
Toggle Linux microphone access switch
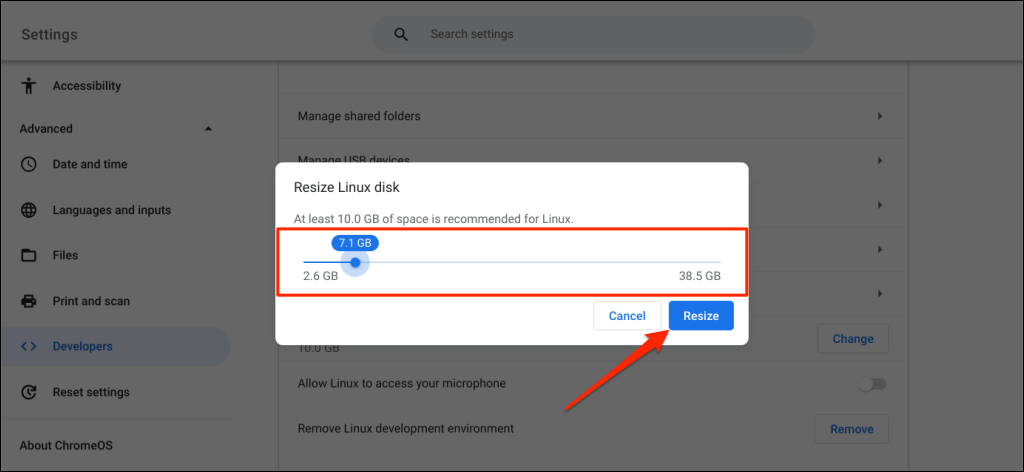click(x=872, y=384)
